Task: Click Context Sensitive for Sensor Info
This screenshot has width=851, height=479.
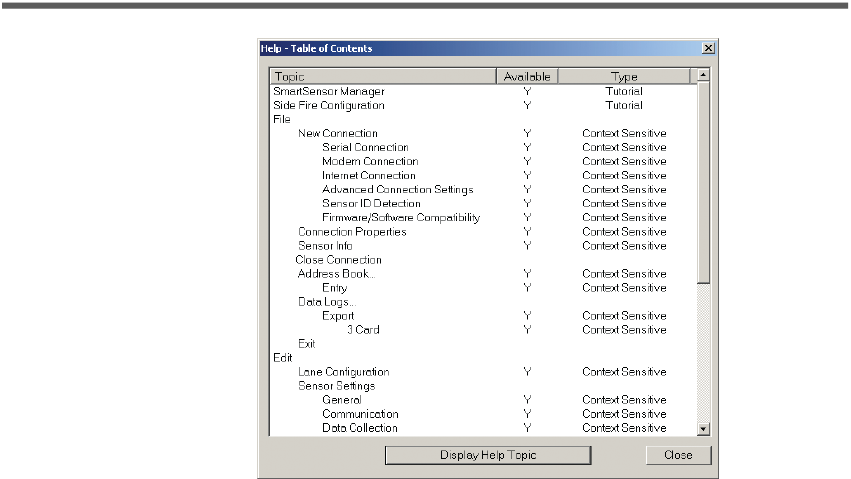Action: [x=624, y=246]
